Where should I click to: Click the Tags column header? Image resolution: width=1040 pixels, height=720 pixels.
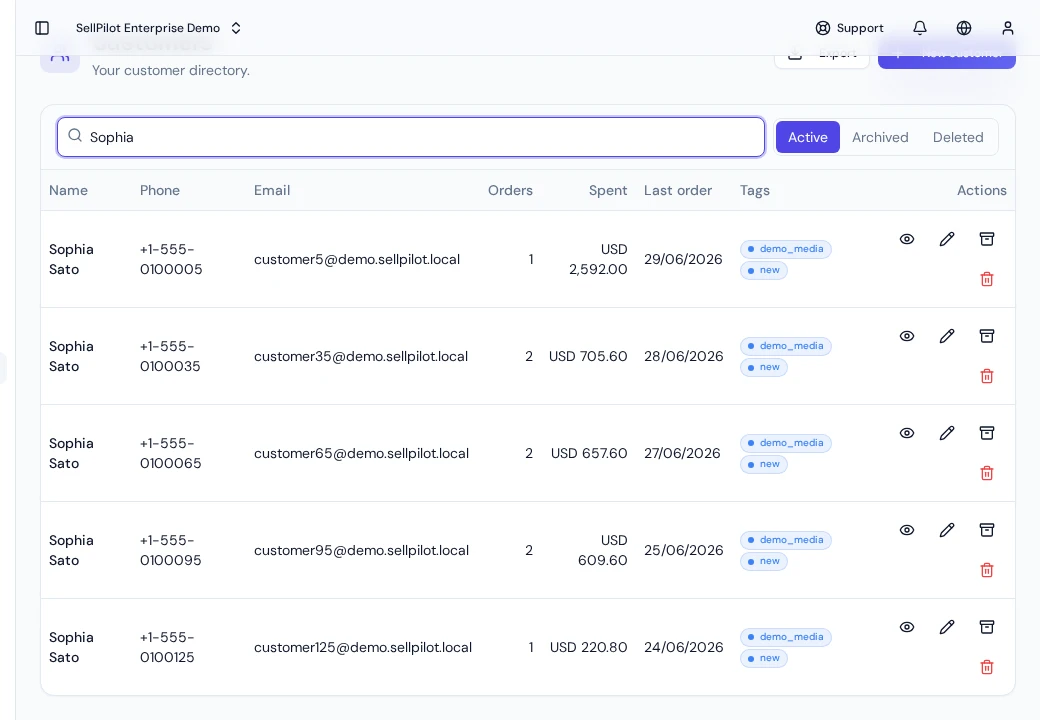[x=755, y=190]
